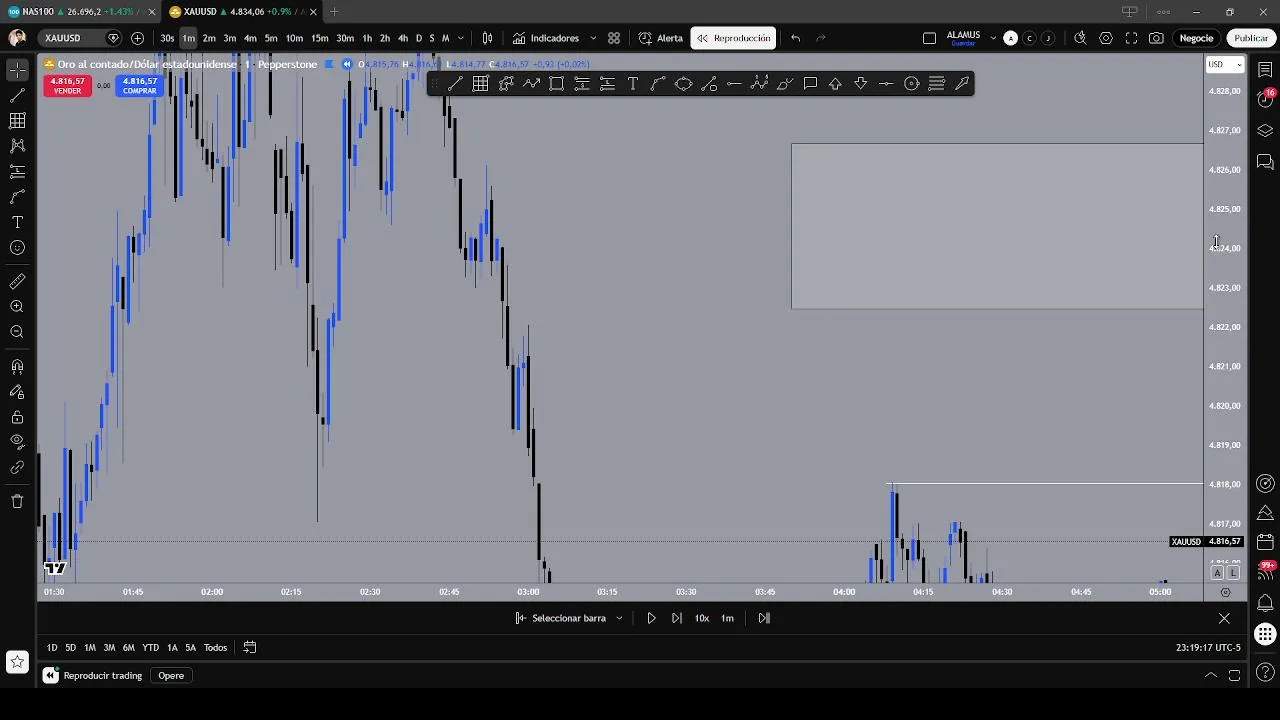
Task: Take a chart snapshot with camera icon
Action: 1156,38
